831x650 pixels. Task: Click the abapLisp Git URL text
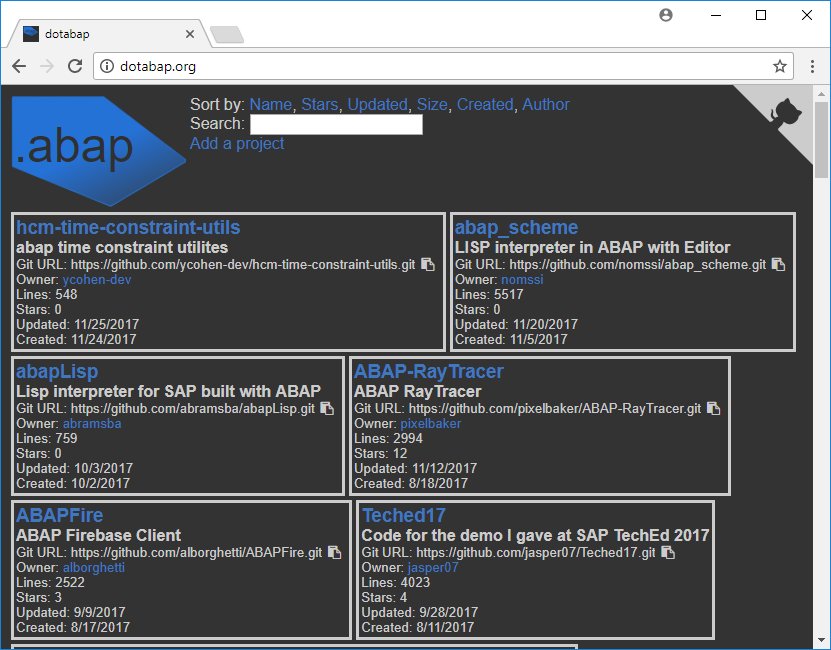tap(192, 408)
